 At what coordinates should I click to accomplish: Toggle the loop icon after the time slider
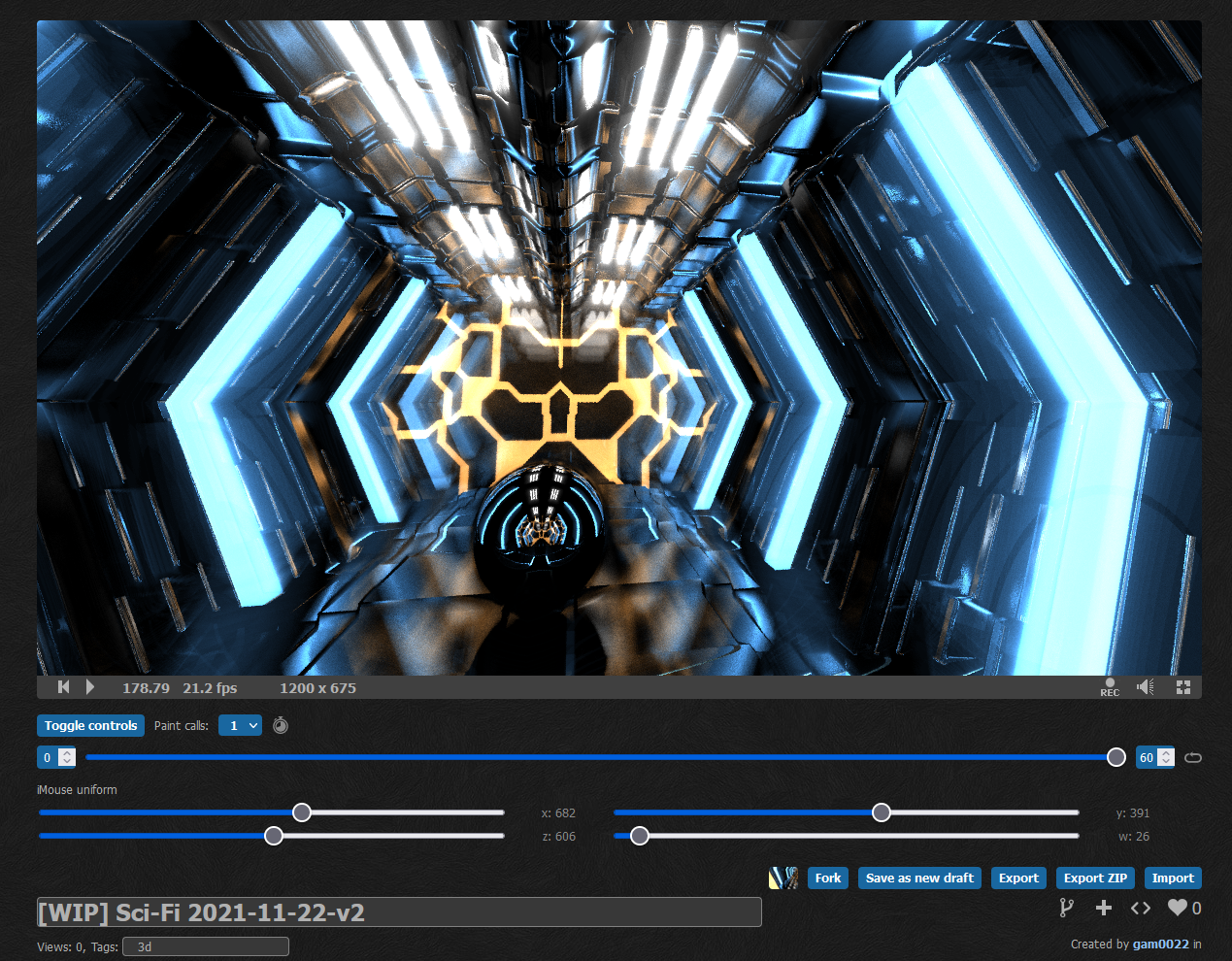(x=1193, y=757)
